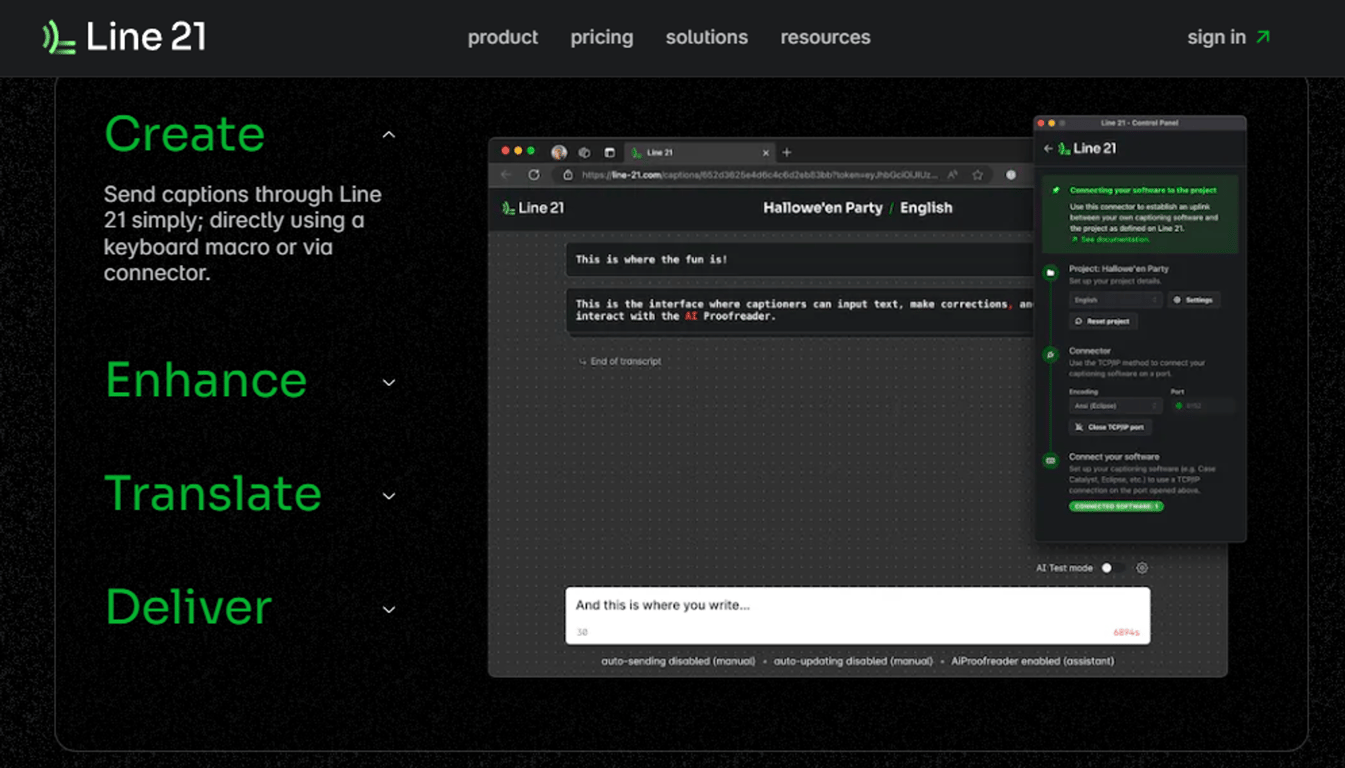1345x768 pixels.
Task: Click the Reset project button
Action: coord(1103,321)
